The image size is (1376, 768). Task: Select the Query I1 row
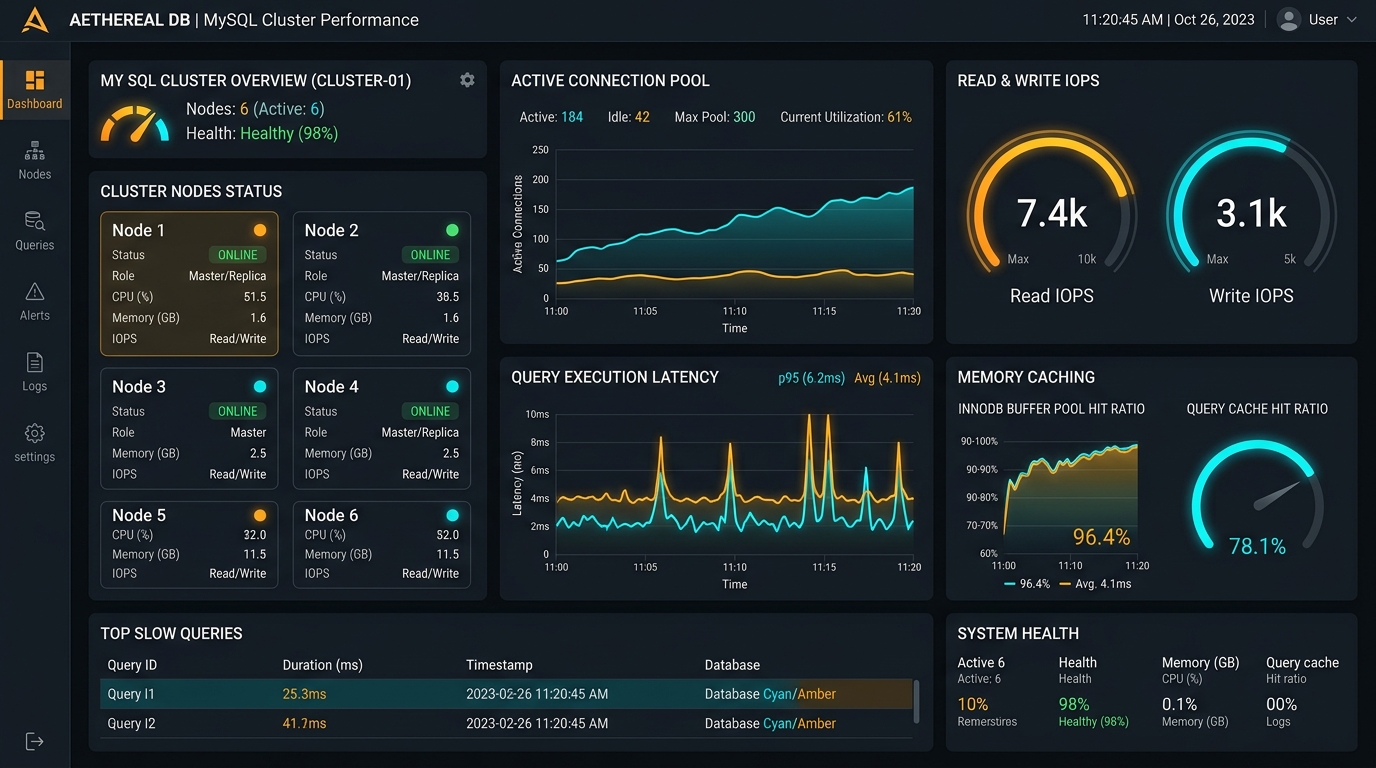(x=506, y=694)
